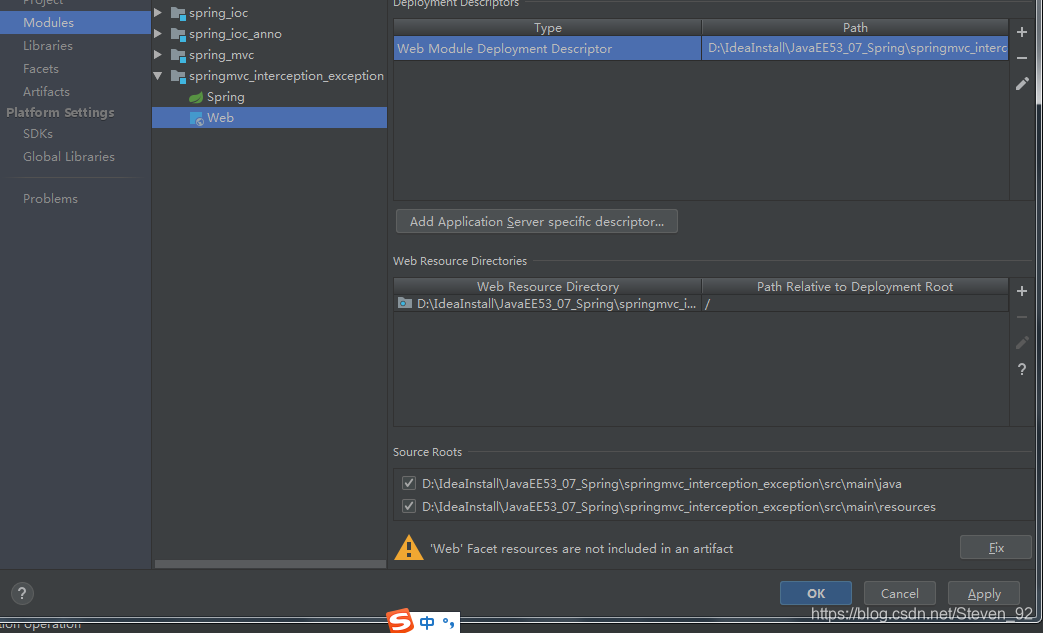Click the warning icon about Web facet

pyautogui.click(x=408, y=548)
